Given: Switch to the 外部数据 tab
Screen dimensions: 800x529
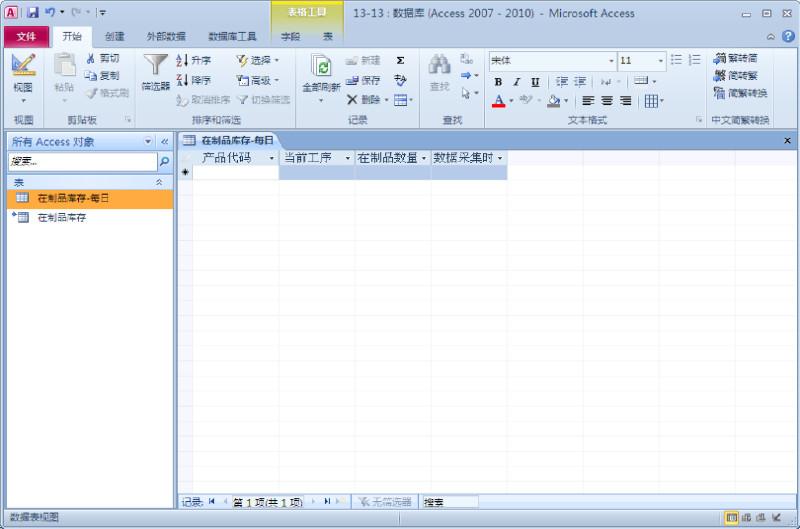Looking at the screenshot, I should point(166,36).
